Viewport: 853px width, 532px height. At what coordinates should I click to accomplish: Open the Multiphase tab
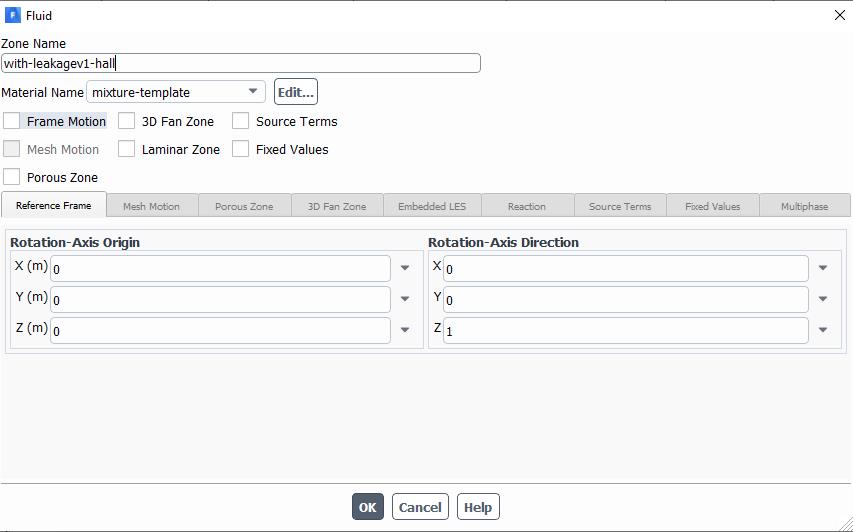pos(805,206)
